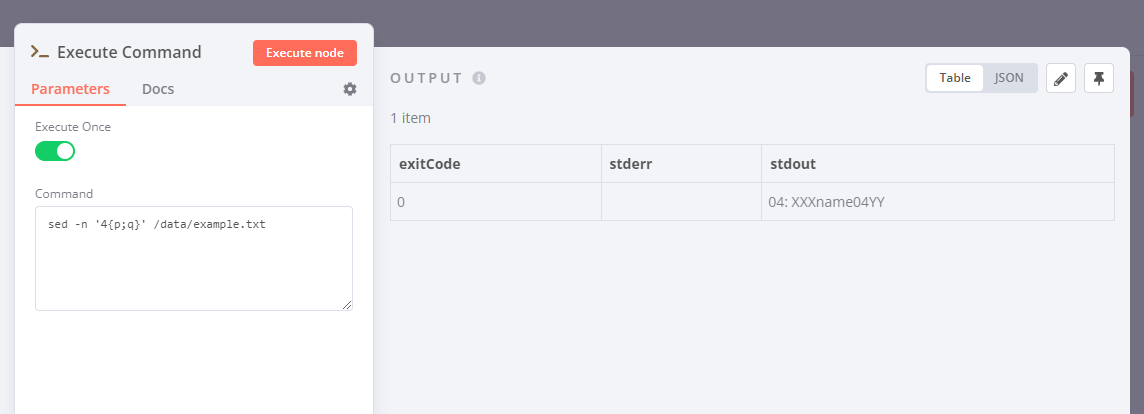Open the Parameters tab

pyautogui.click(x=70, y=89)
